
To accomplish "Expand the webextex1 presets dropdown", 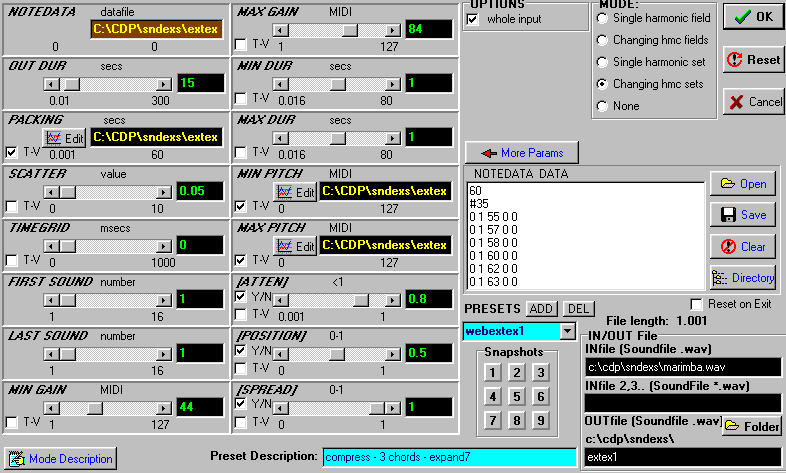I will point(568,331).
